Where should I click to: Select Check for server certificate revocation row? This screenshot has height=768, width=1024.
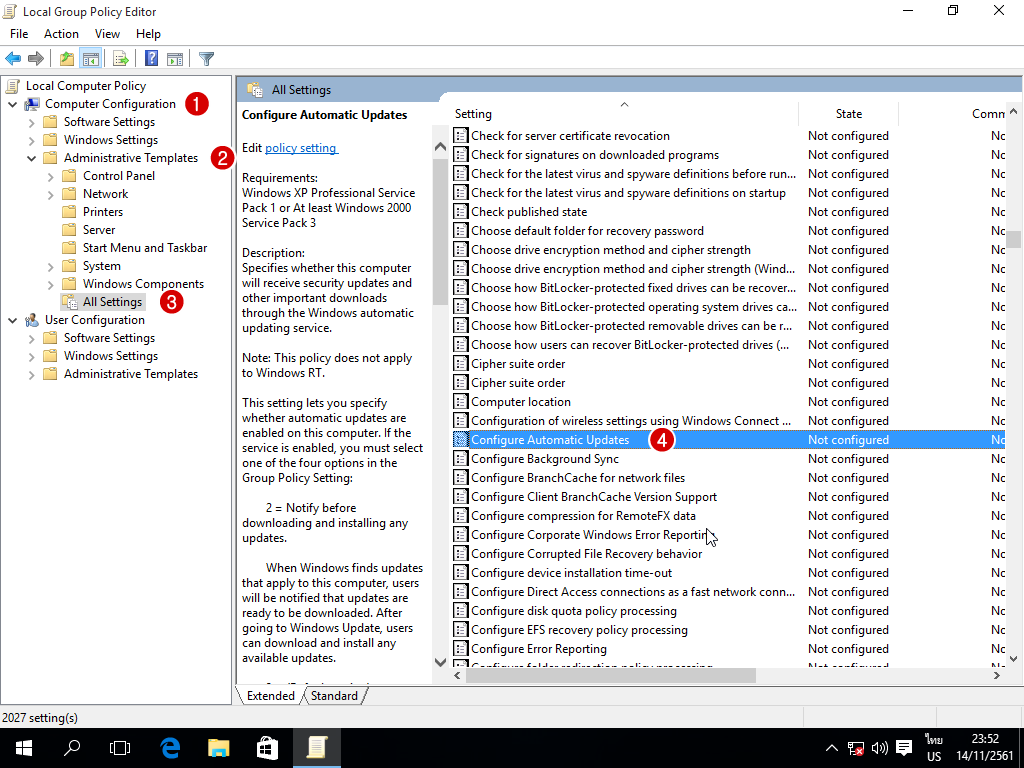(728, 136)
